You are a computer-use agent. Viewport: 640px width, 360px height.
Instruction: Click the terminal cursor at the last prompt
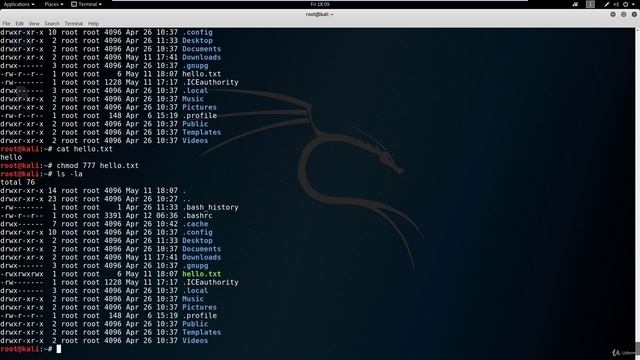[x=59, y=349]
